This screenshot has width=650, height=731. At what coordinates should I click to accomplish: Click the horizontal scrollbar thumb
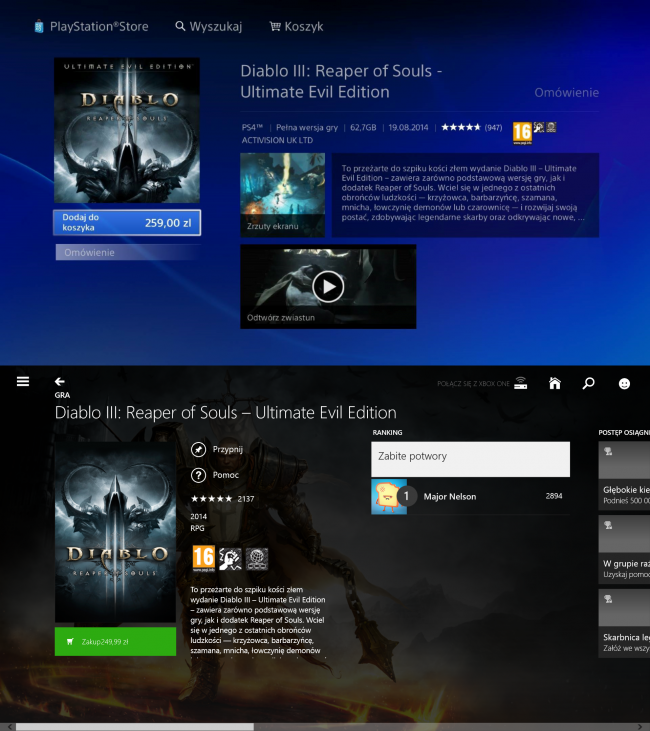pyautogui.click(x=135, y=727)
